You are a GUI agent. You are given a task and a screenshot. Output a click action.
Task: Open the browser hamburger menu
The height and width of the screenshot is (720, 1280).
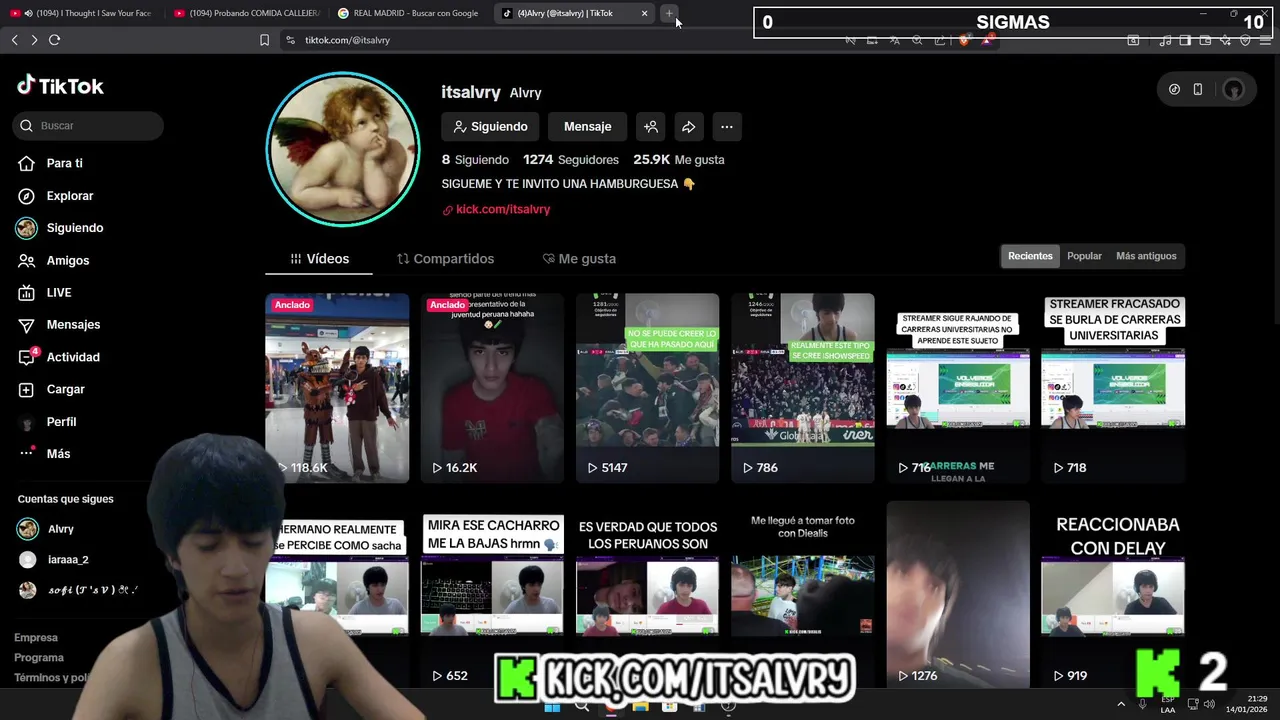coord(1265,41)
